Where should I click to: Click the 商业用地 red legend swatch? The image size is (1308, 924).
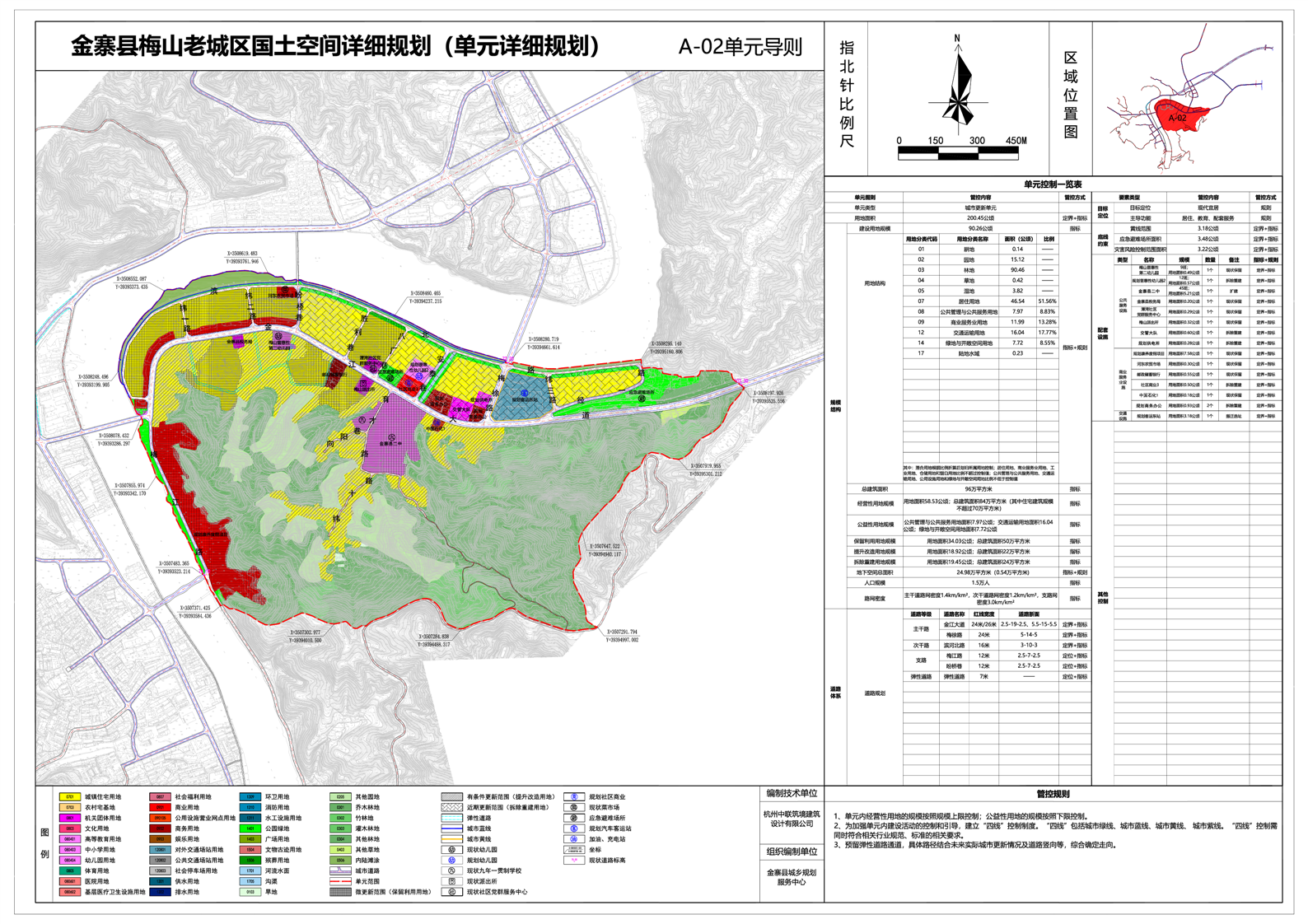coord(160,808)
